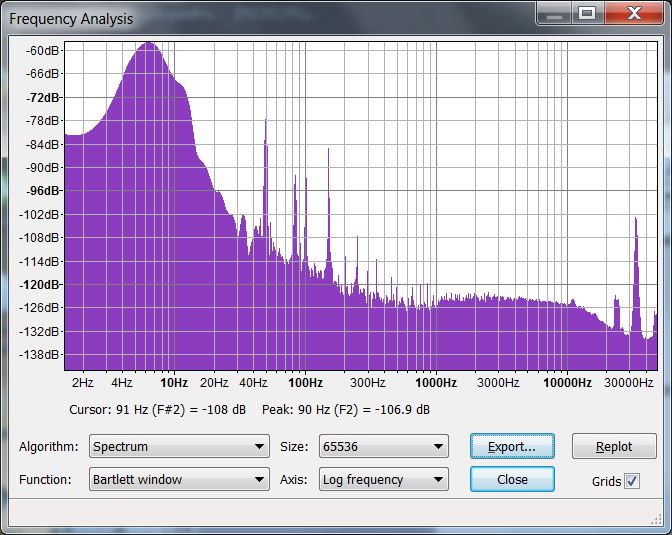
Task: Click the Peak readout 90 Hz (F2)
Action: click(x=346, y=409)
